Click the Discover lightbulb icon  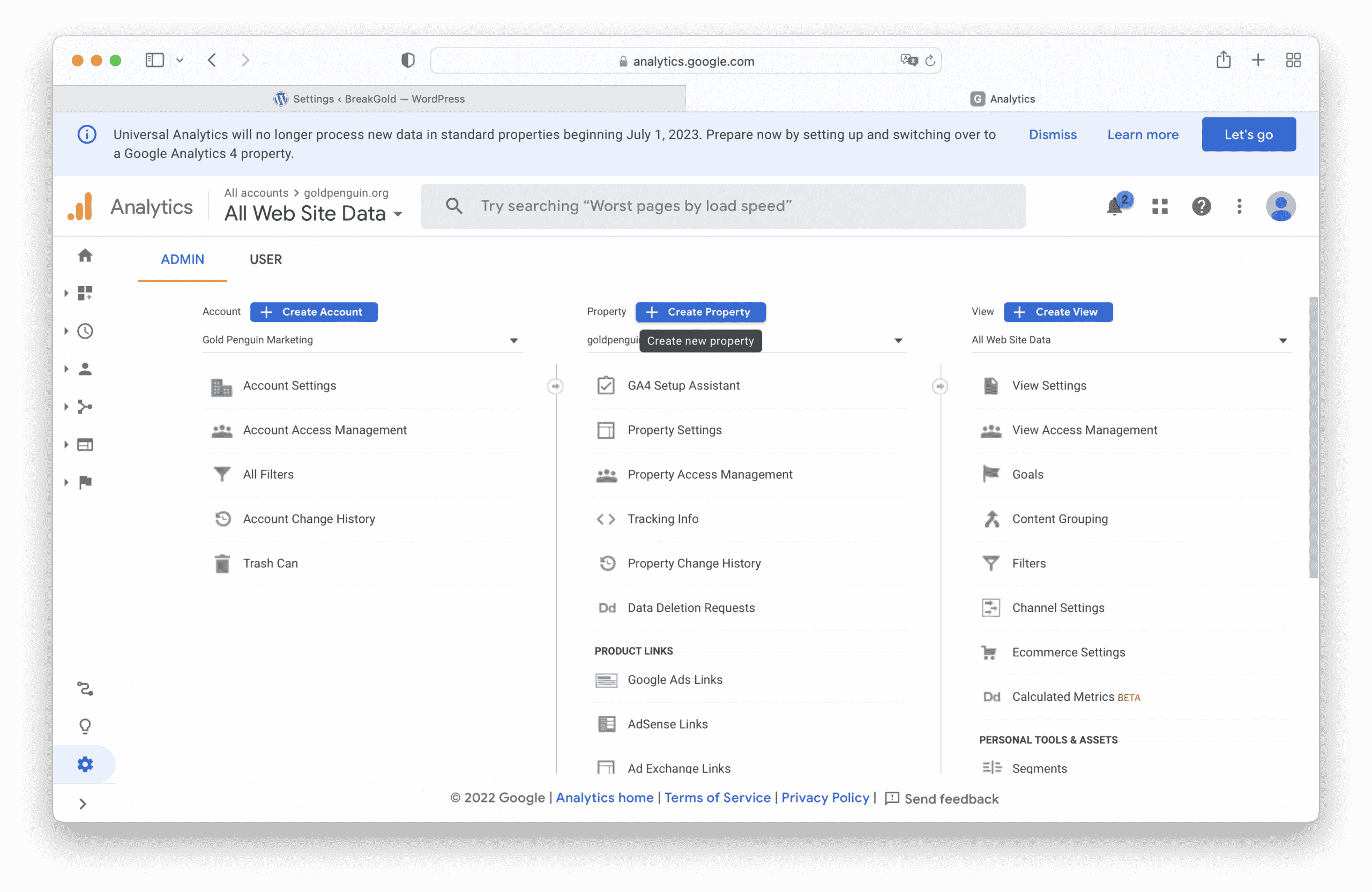pos(85,726)
